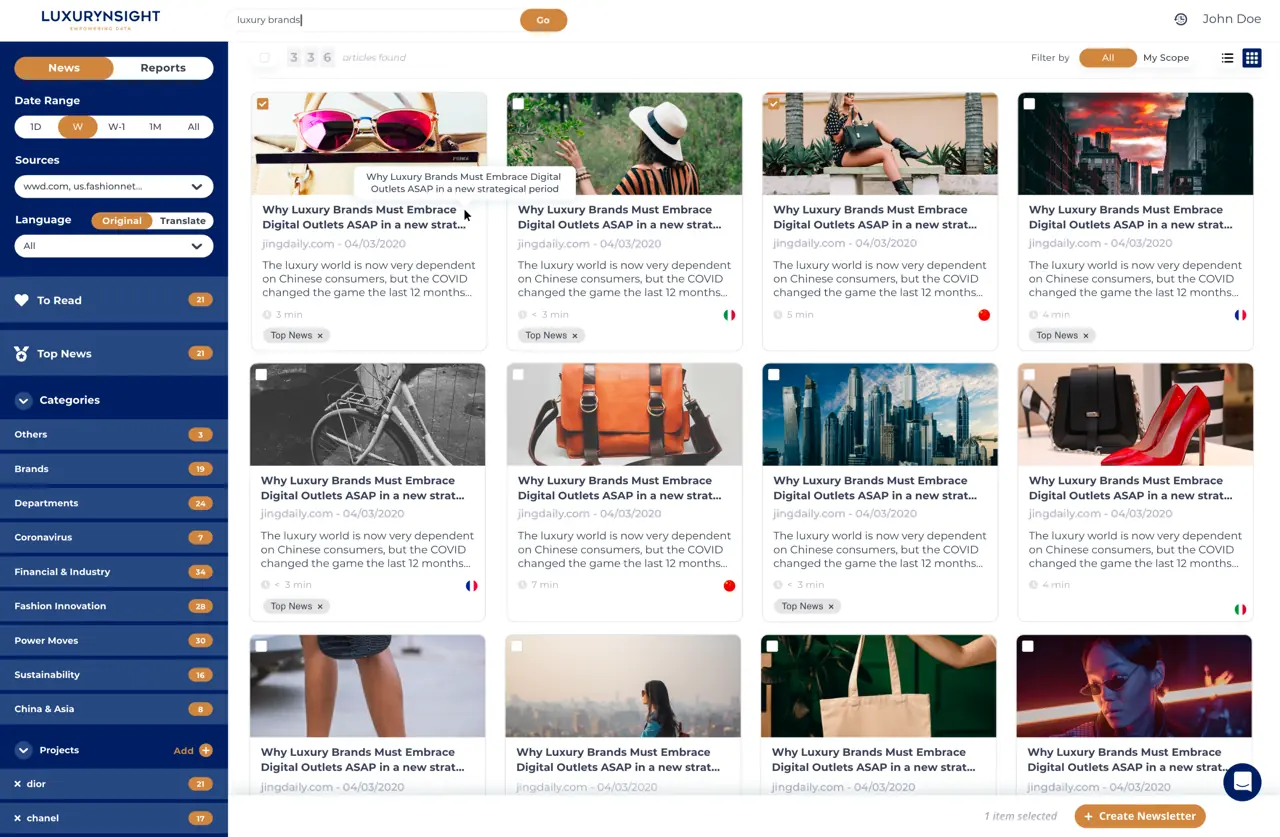Open the history clock icon beside John Doe
Viewport: 1280px width, 837px height.
[x=1180, y=19]
